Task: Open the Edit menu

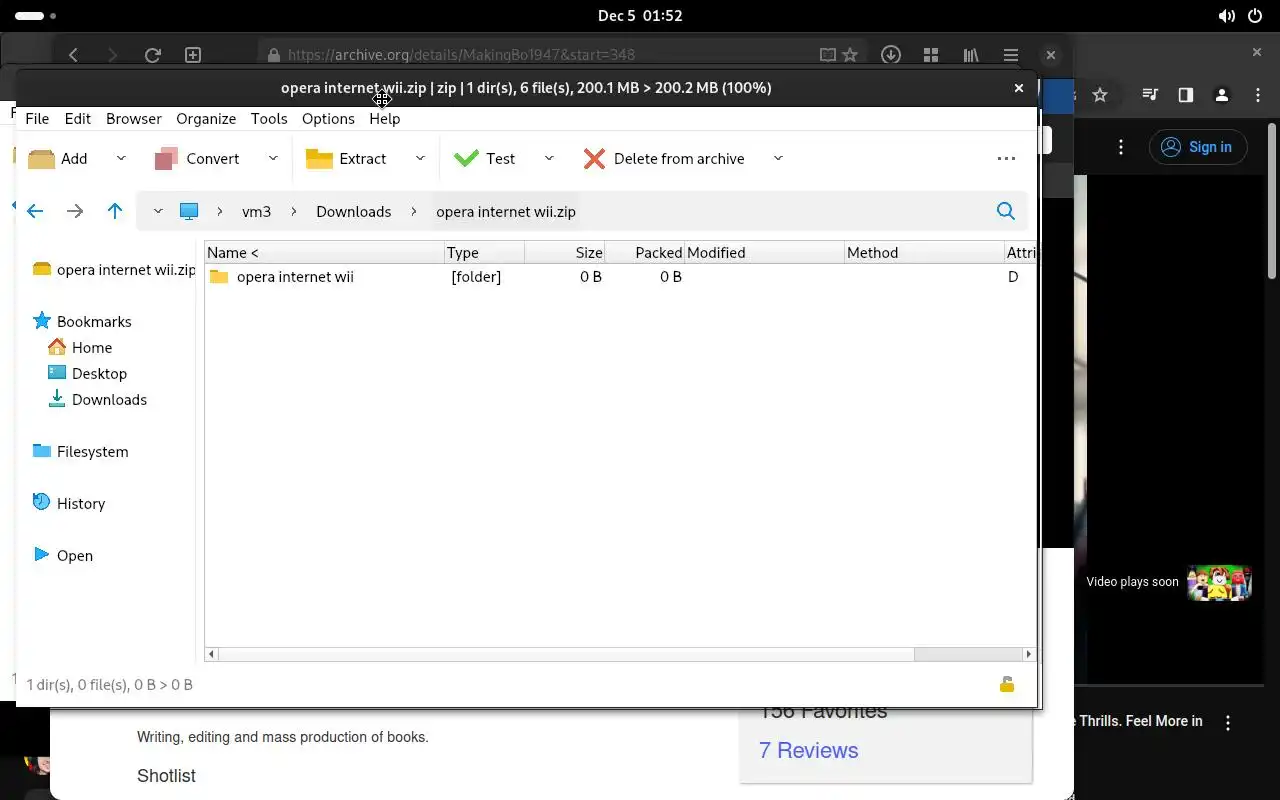Action: point(78,118)
